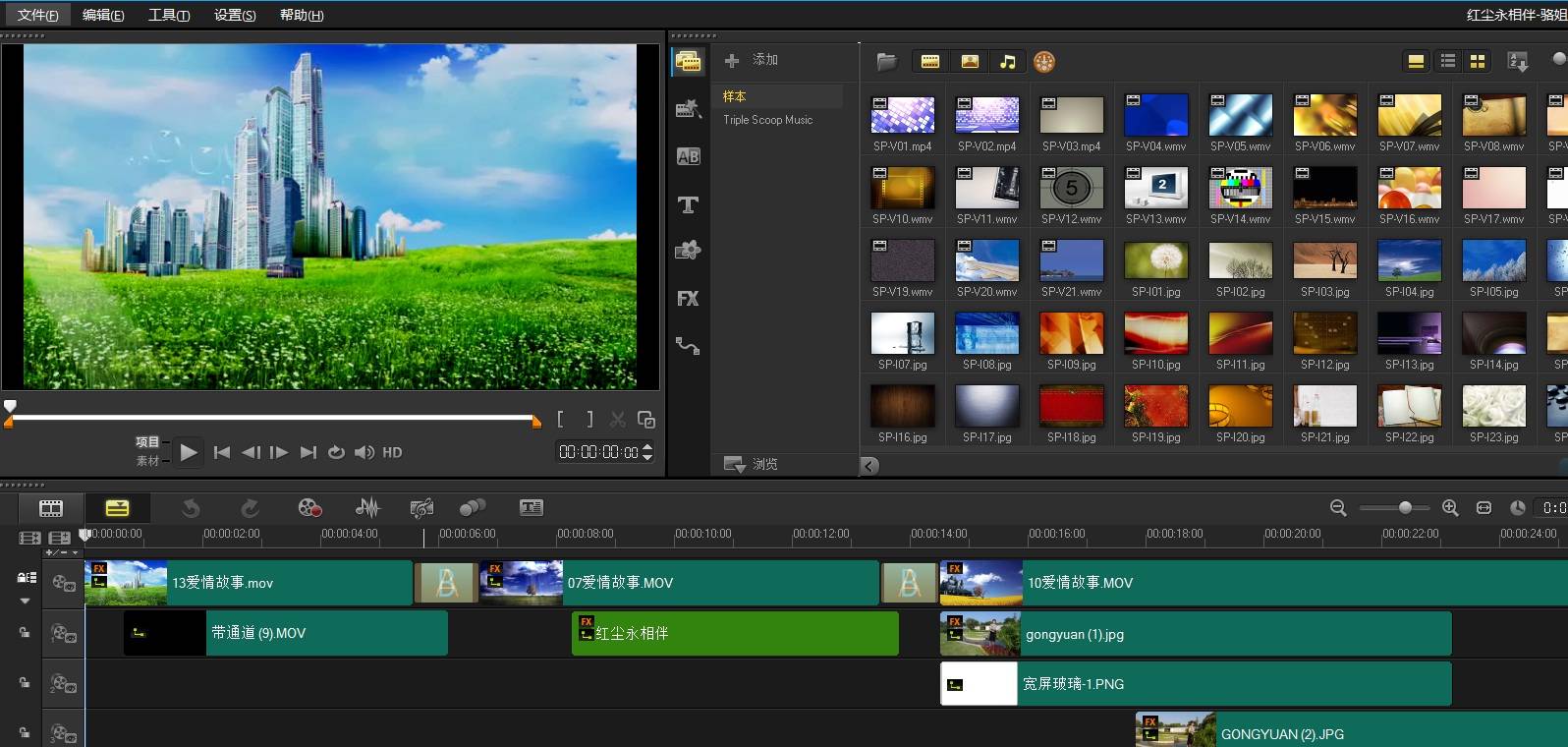Viewport: 1568px width, 747px height.
Task: Select Project (项目) preview mode
Action: 147,442
